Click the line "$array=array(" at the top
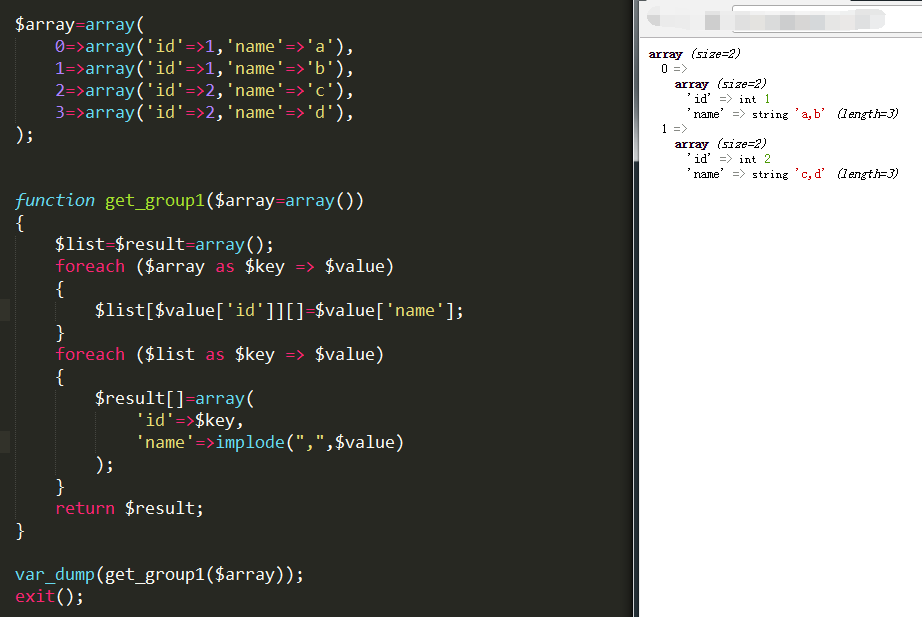 pos(79,25)
